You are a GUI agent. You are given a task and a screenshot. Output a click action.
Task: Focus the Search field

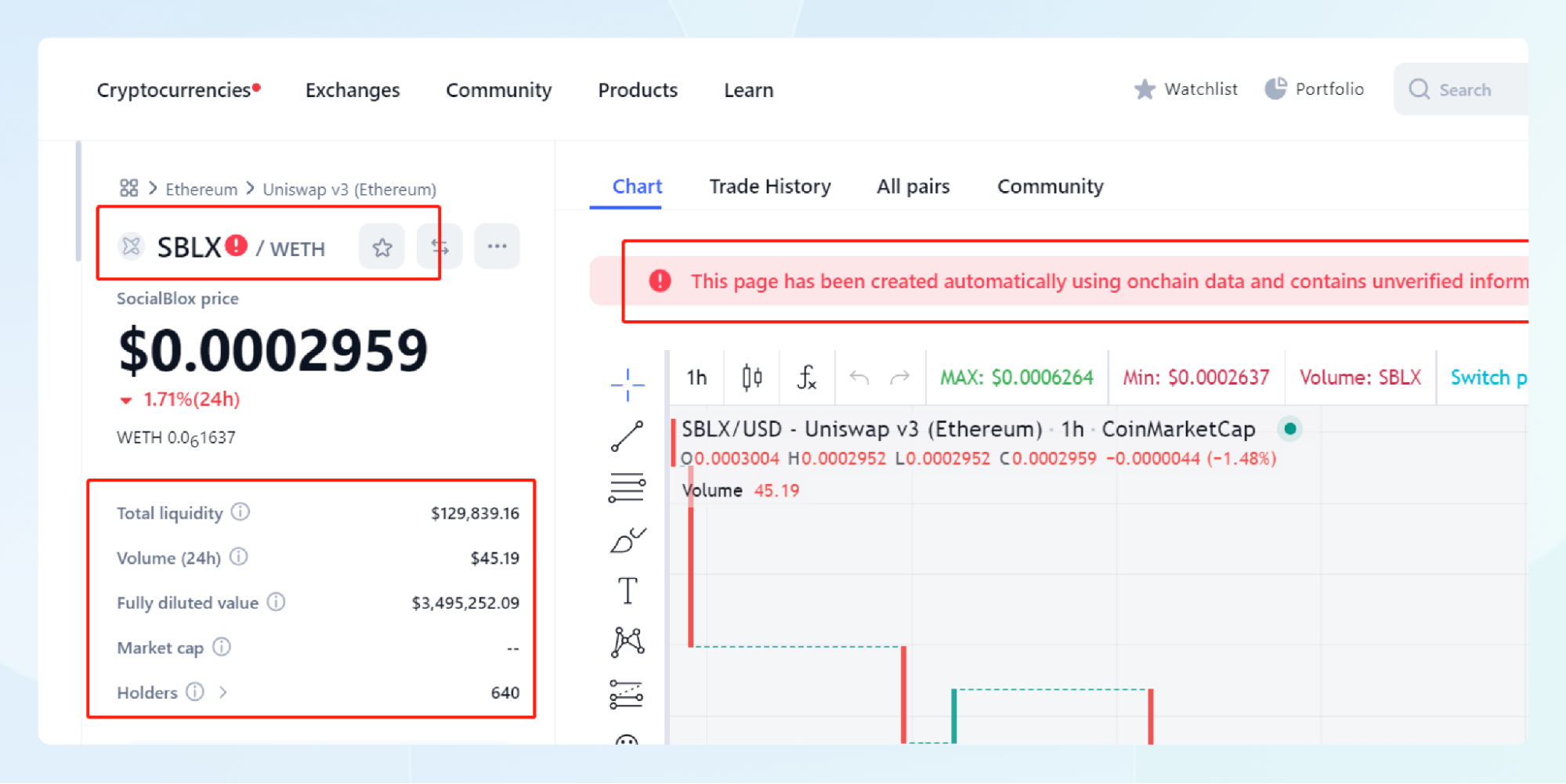coord(1461,89)
